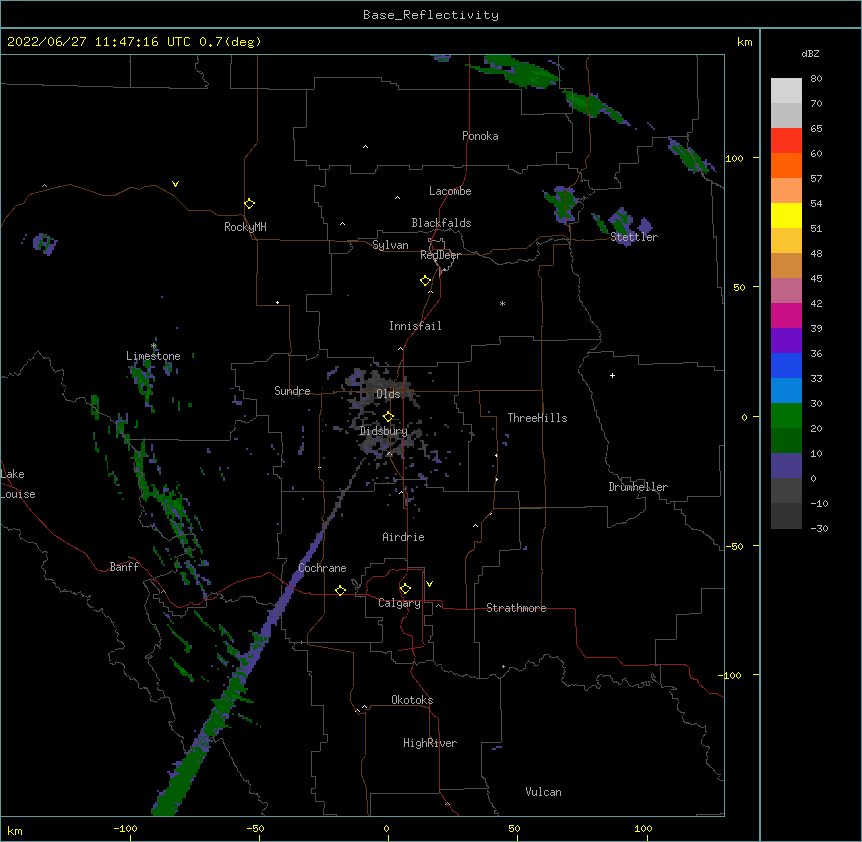Select the gold 51-48 dBZ legend color

coord(786,241)
